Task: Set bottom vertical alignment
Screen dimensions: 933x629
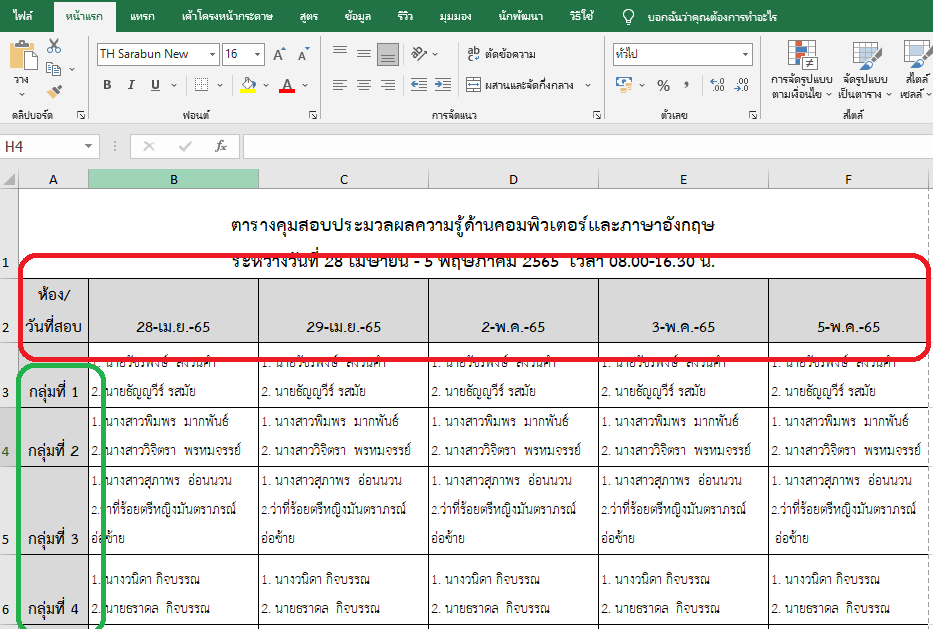Action: tap(388, 54)
